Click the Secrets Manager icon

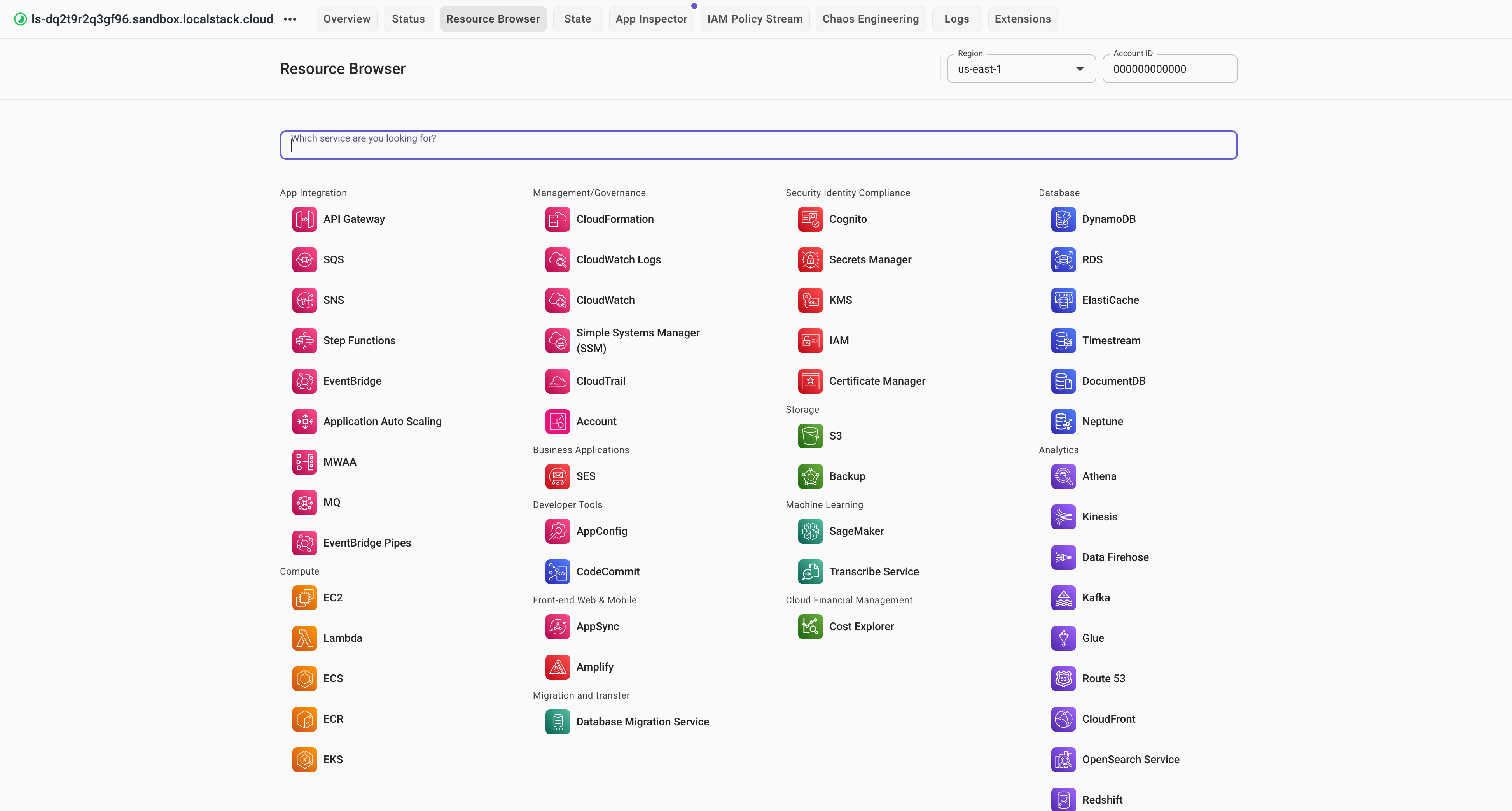pos(811,260)
